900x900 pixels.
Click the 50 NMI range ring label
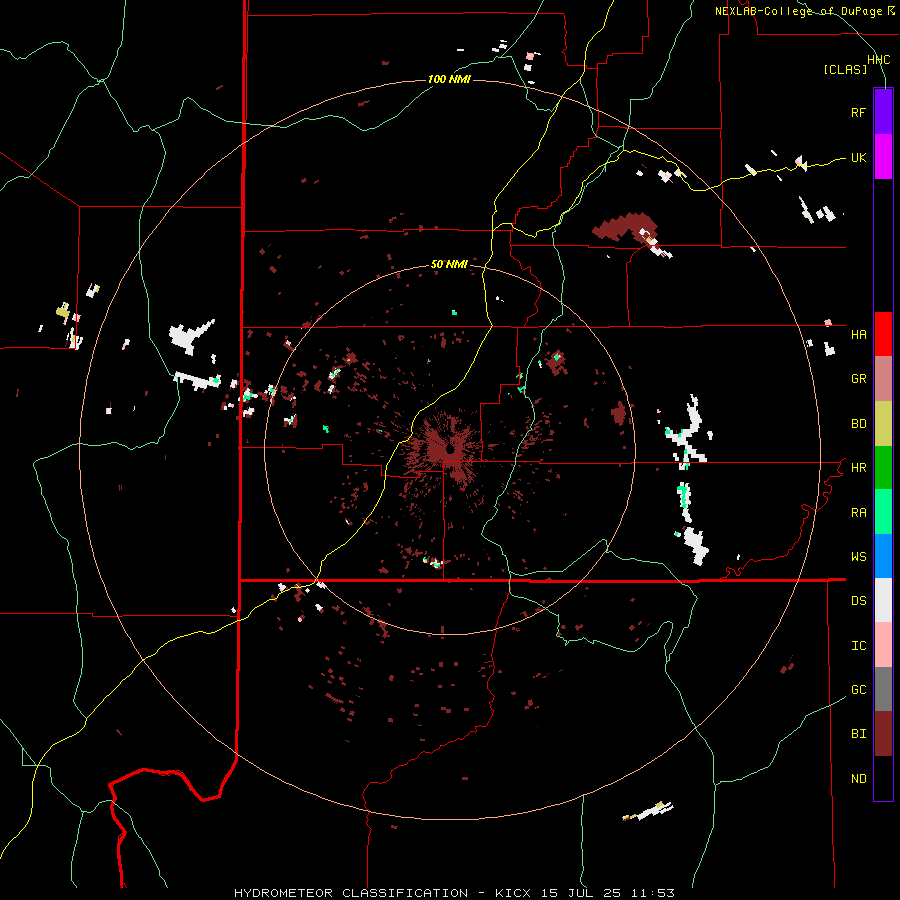tap(449, 264)
